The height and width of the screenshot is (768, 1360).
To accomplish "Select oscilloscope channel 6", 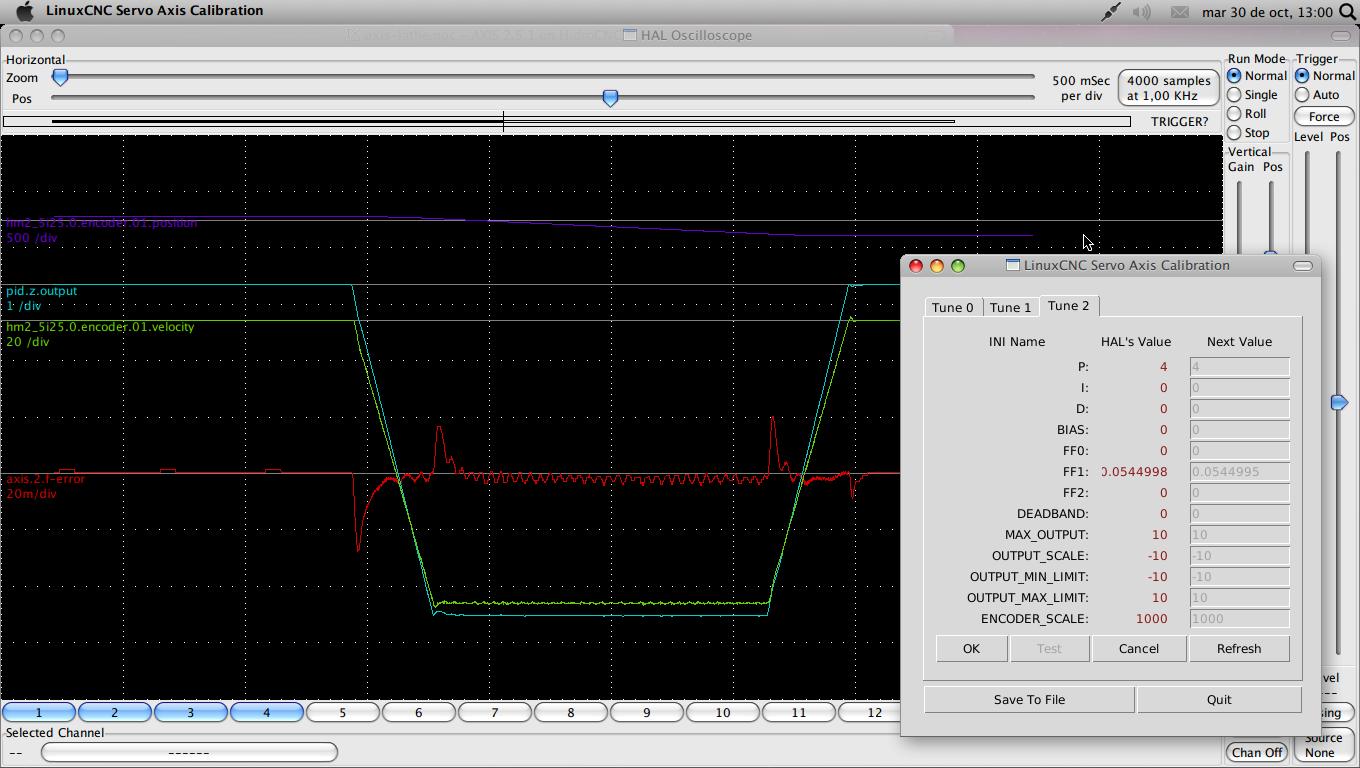I will tap(419, 713).
